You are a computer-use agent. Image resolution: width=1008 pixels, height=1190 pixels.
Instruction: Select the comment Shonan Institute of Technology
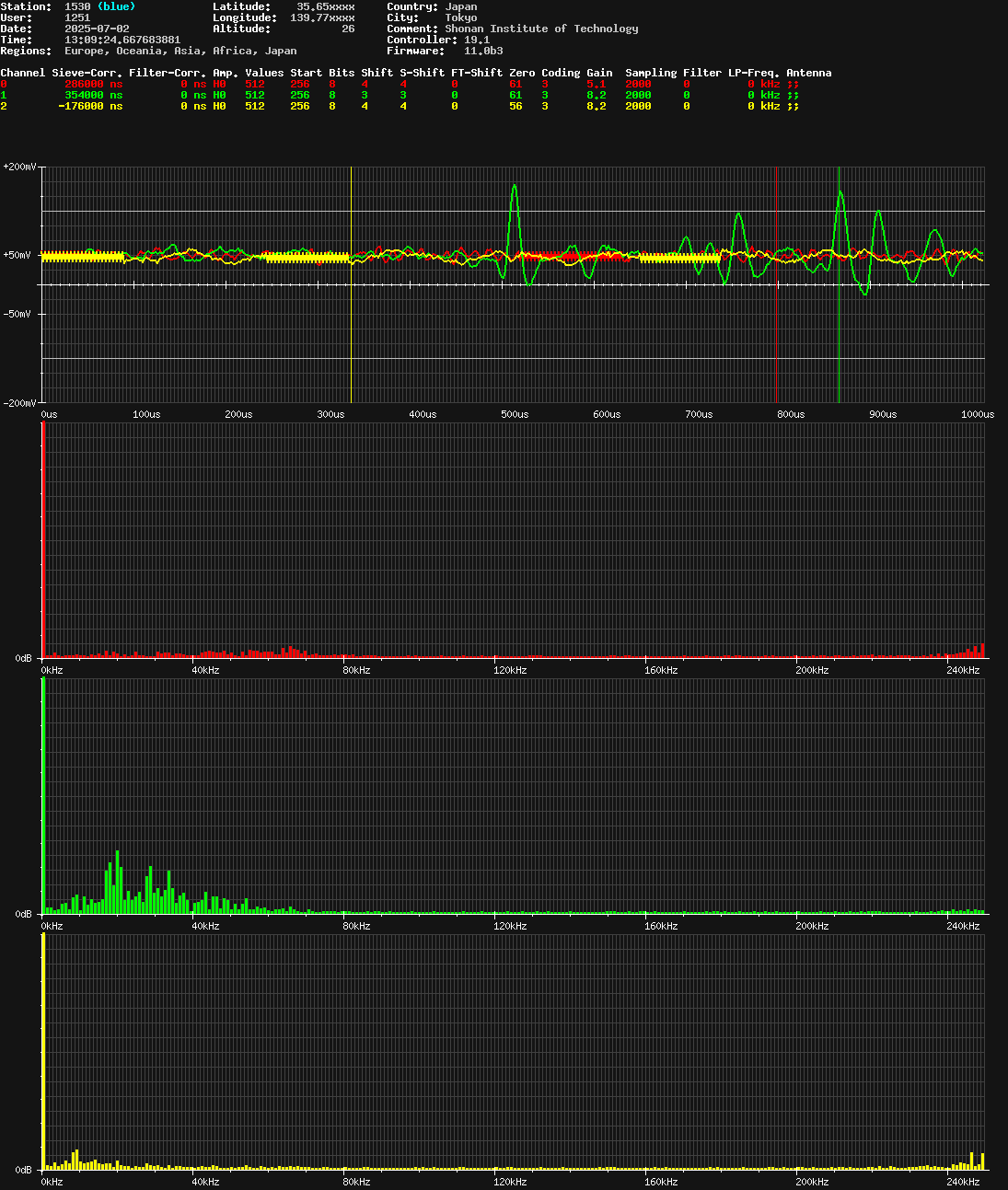coord(541,29)
